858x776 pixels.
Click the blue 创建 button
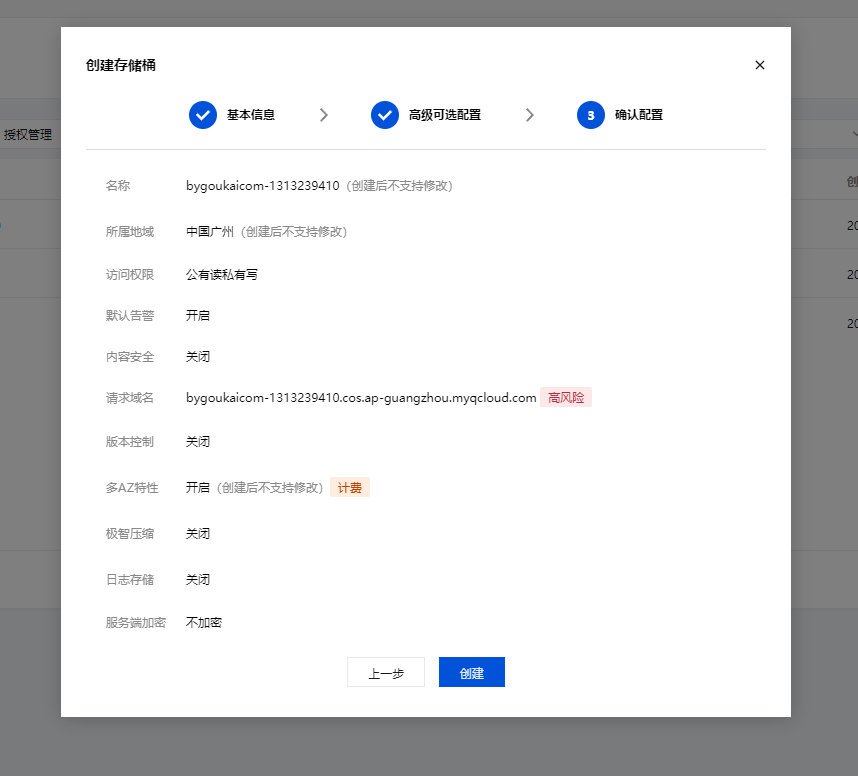[472, 672]
